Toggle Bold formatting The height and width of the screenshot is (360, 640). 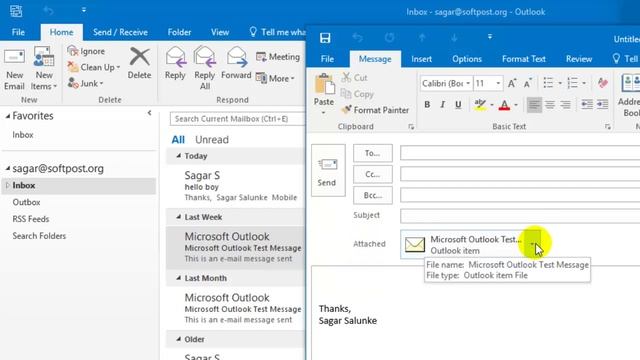point(427,104)
